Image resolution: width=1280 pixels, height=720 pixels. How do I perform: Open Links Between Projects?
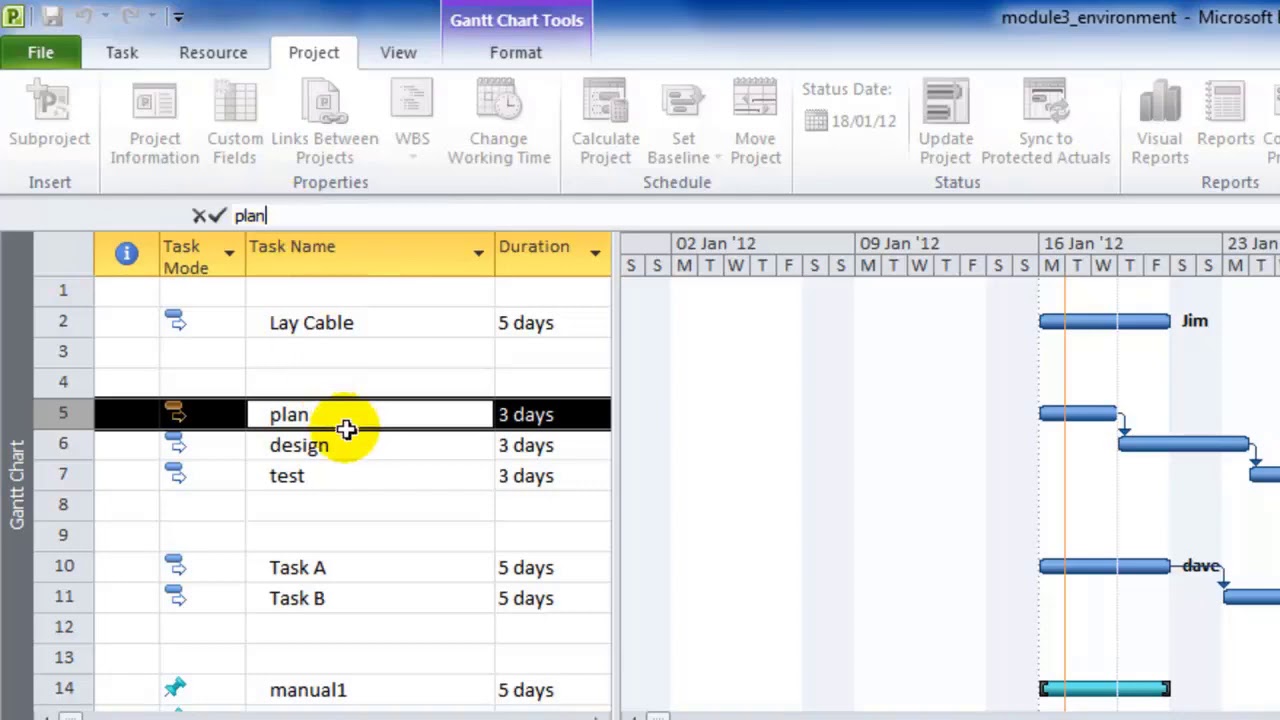coord(324,122)
